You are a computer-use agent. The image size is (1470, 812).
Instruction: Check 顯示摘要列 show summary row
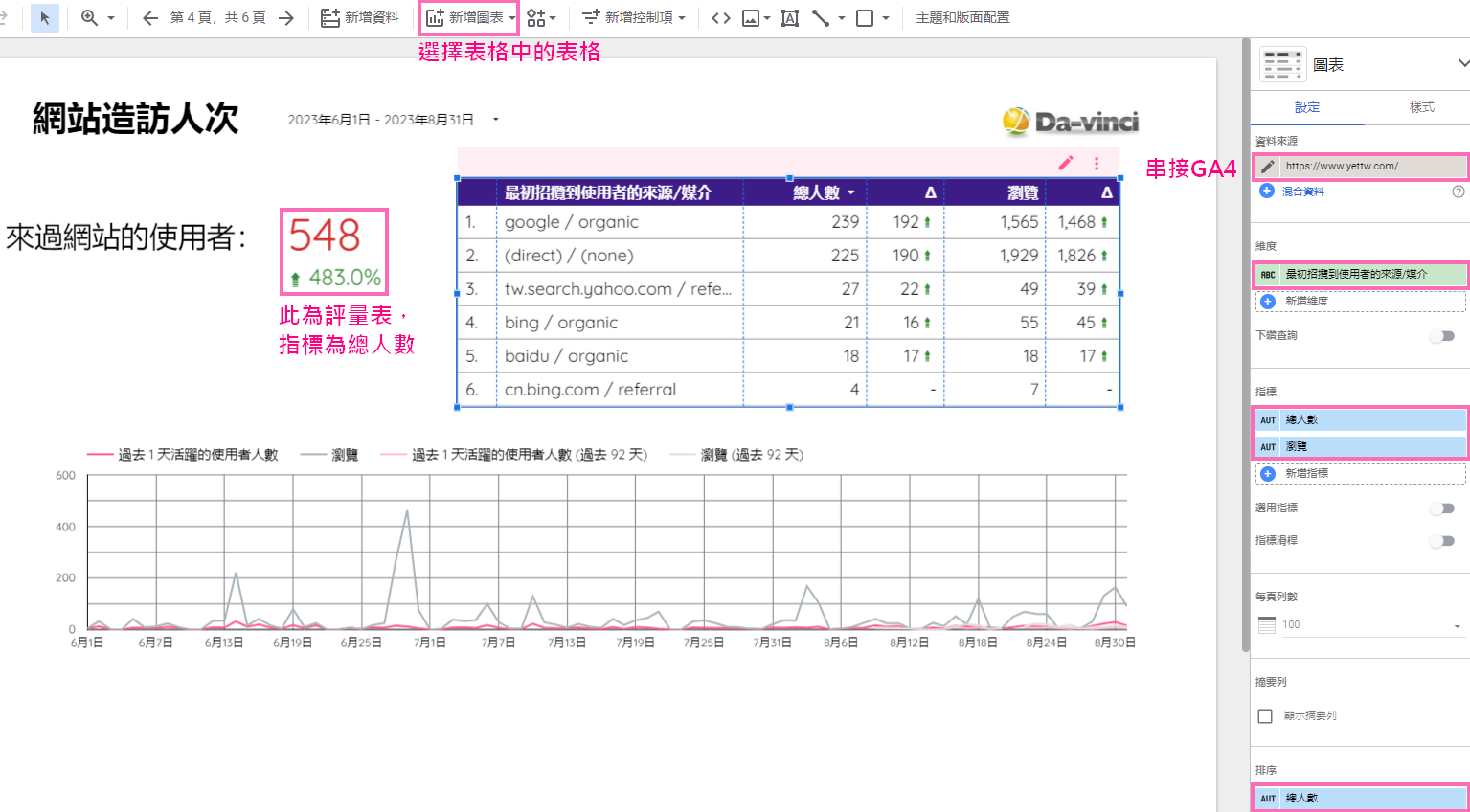click(1265, 716)
